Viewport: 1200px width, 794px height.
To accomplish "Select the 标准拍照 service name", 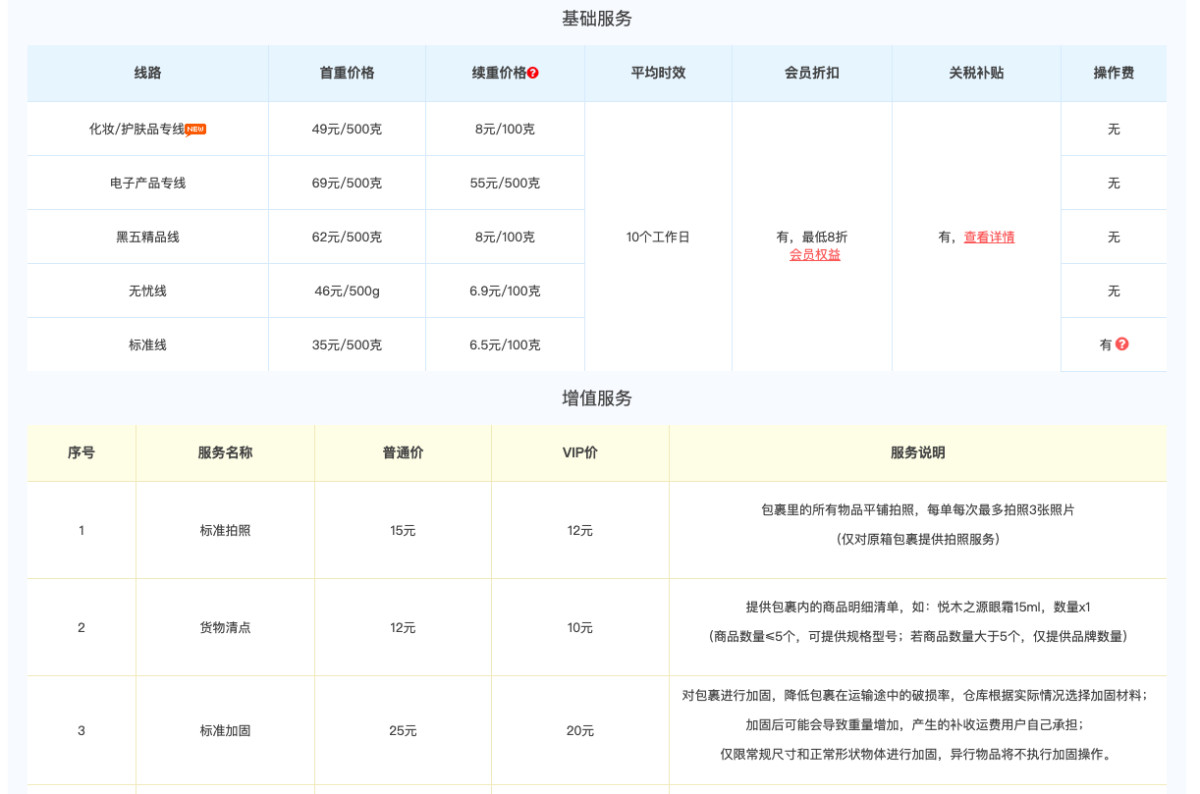I will [225, 530].
